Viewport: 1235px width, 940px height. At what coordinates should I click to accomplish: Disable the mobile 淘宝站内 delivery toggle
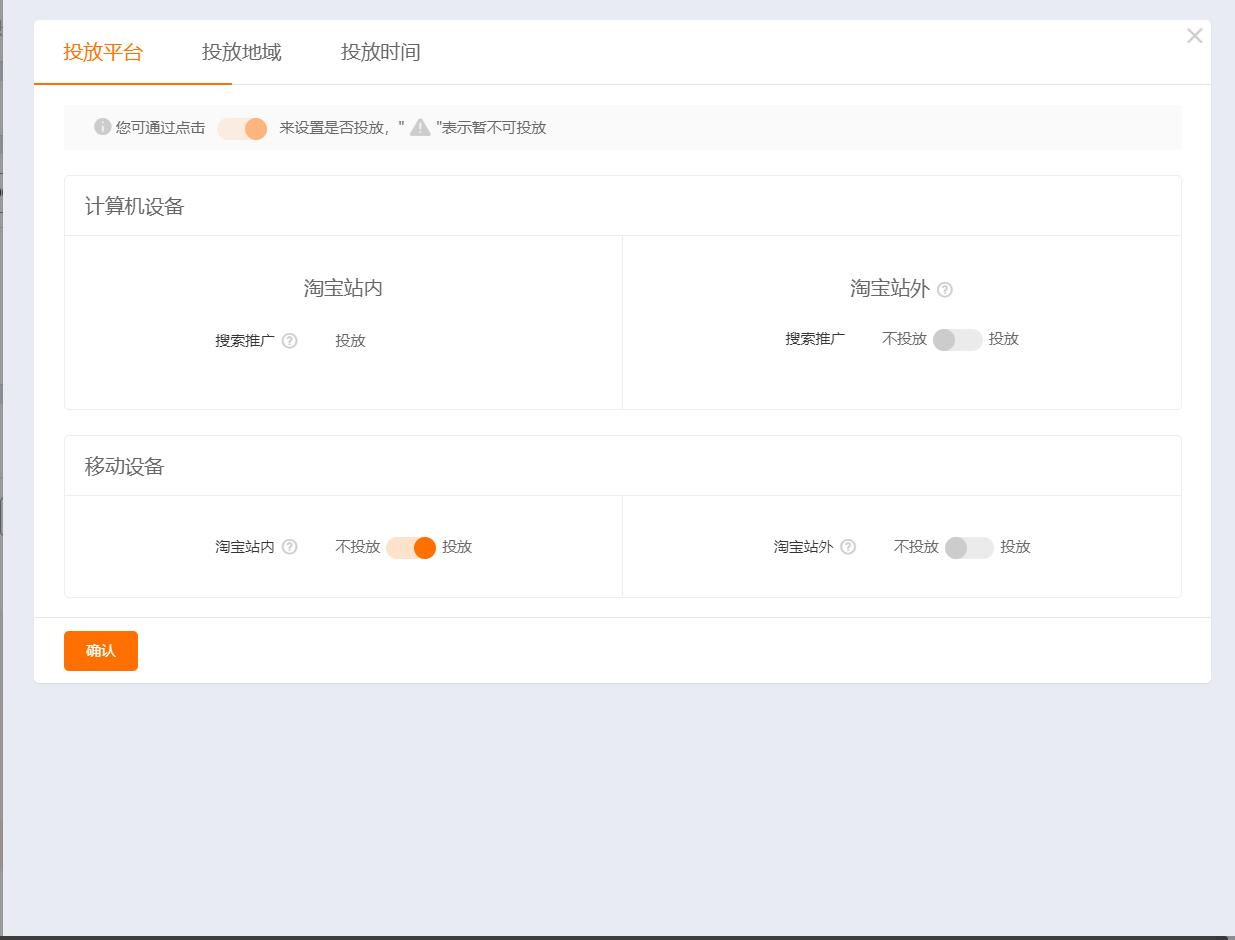pyautogui.click(x=410, y=547)
